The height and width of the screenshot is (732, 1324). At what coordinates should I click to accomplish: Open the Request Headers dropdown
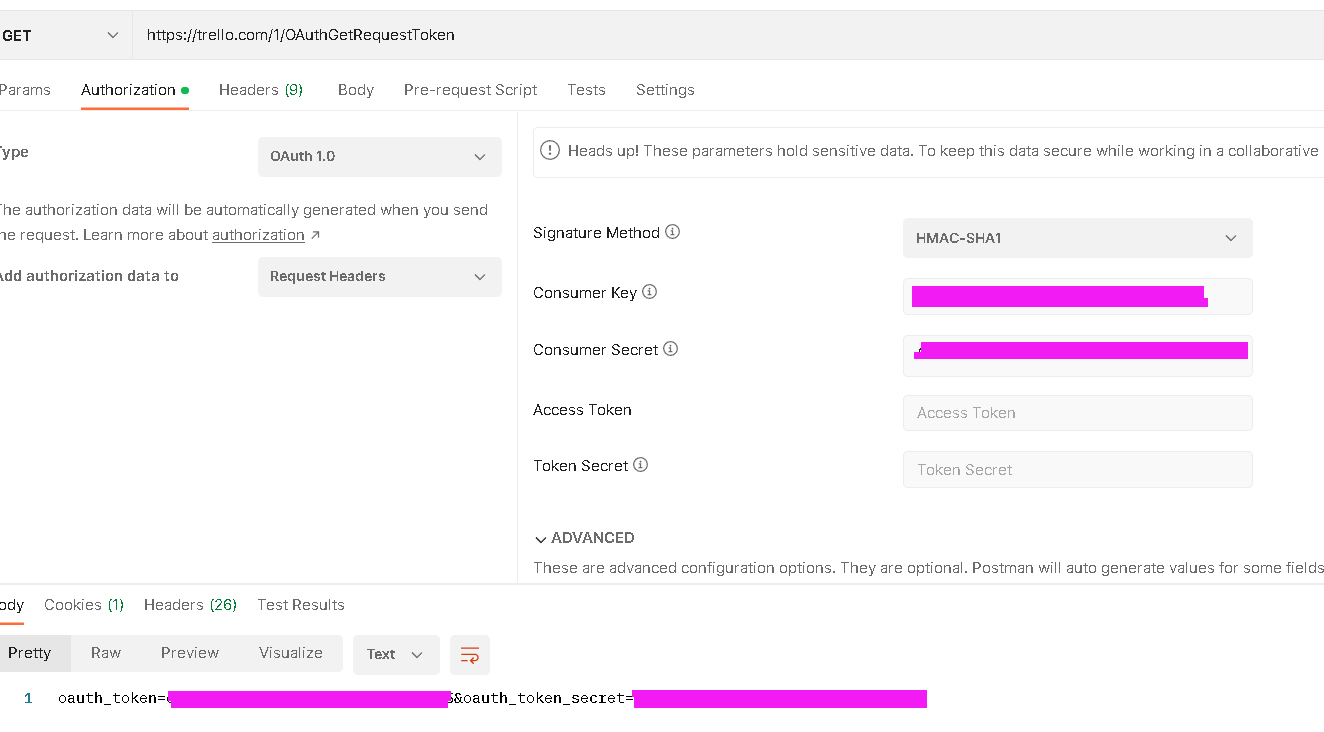[x=380, y=277]
